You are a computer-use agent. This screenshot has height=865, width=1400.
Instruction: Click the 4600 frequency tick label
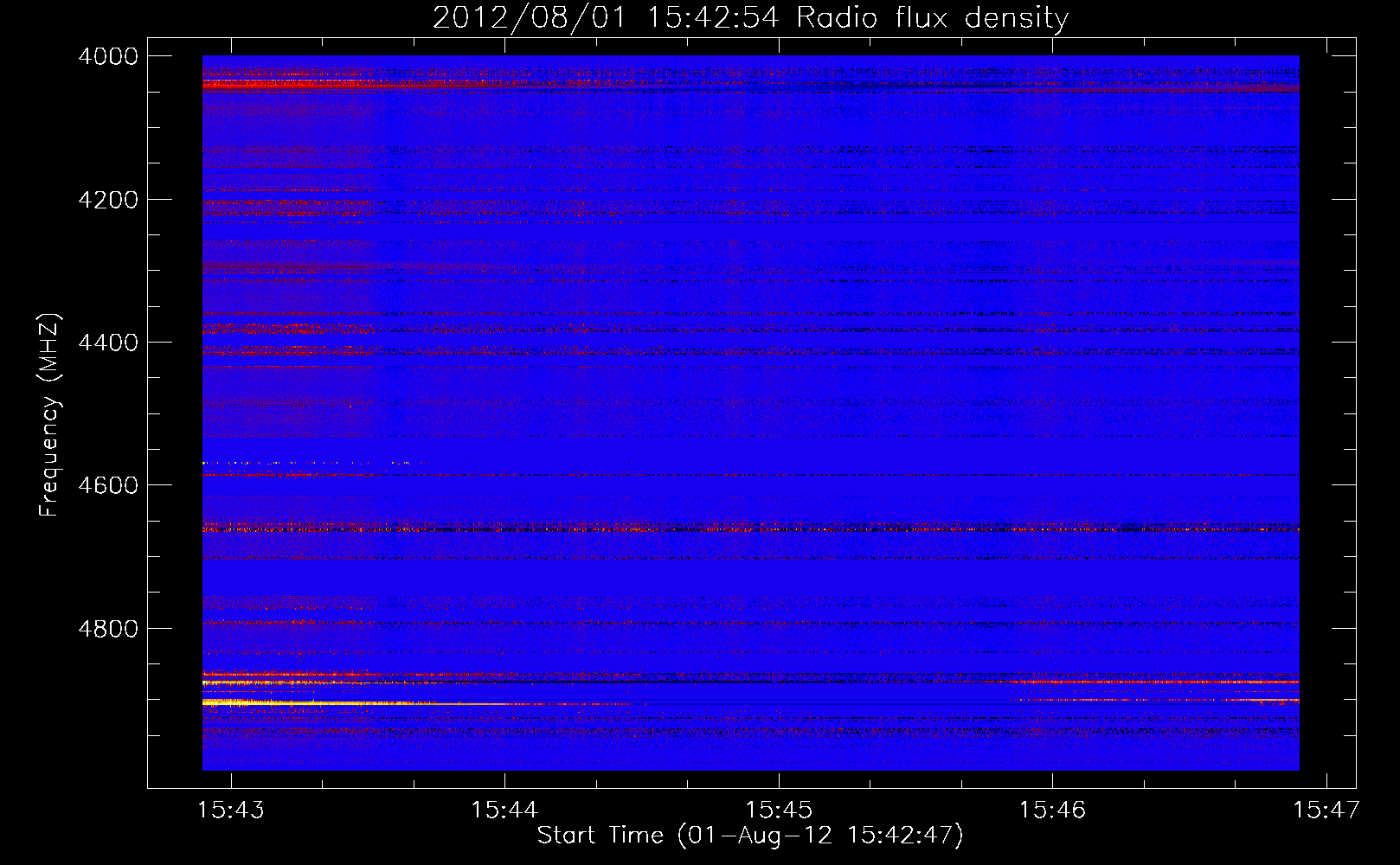coord(108,485)
